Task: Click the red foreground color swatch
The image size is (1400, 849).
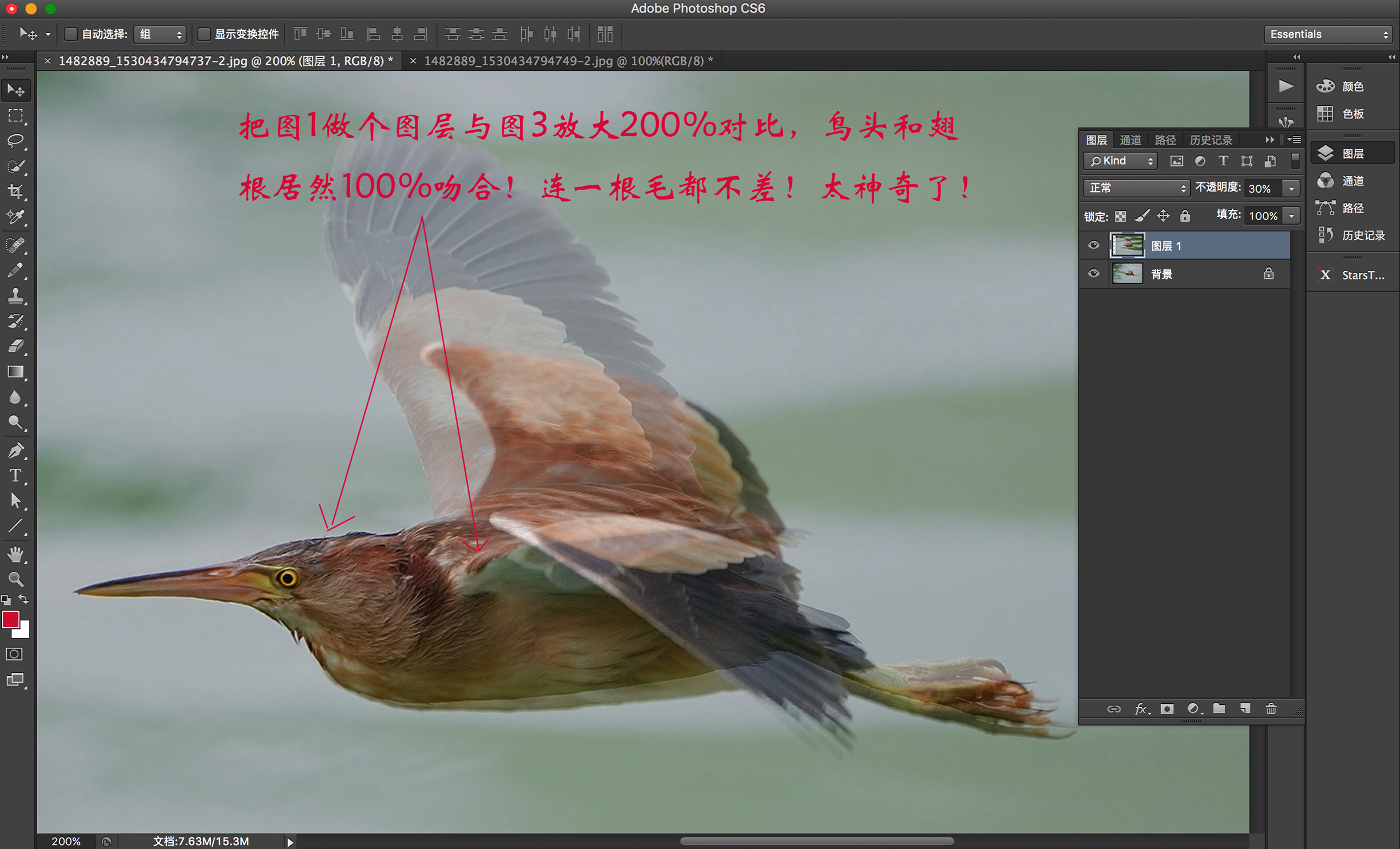Action: pos(10,620)
